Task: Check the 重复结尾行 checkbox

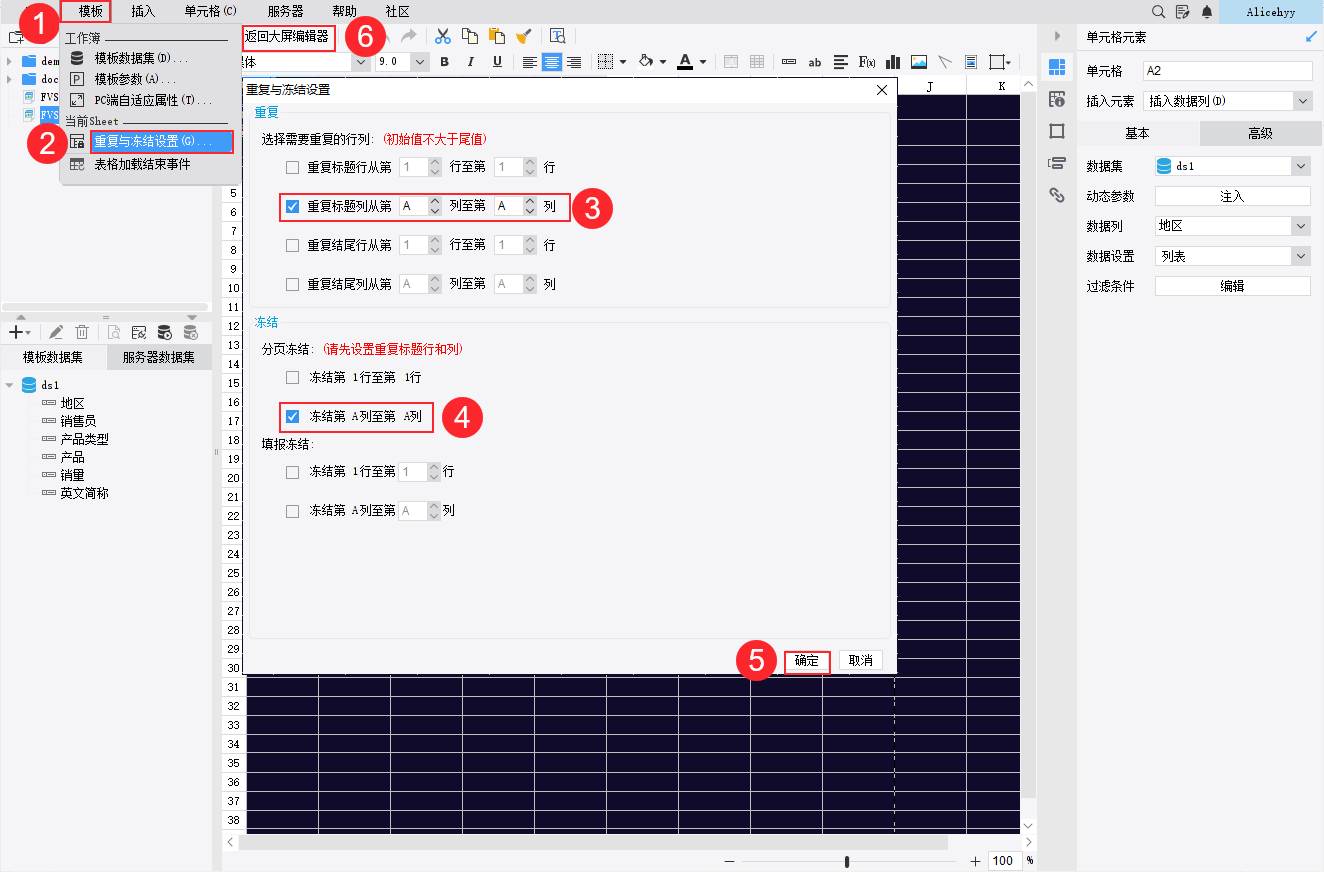Action: point(293,245)
